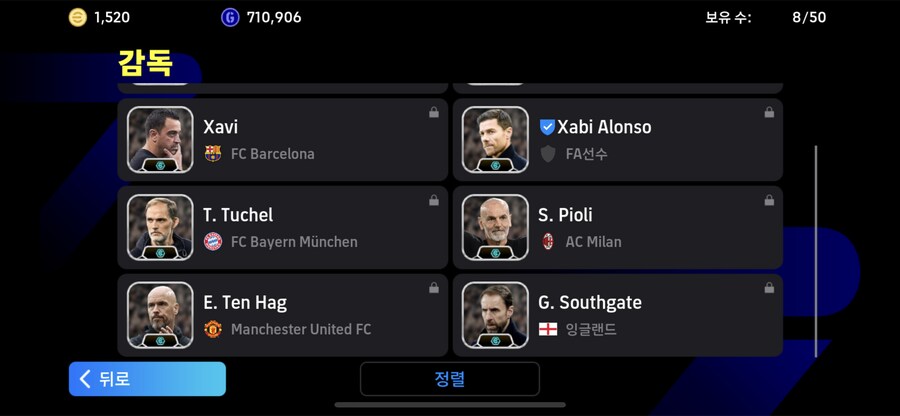This screenshot has width=900, height=416.
Task: Click the England flag icon
Action: [548, 329]
